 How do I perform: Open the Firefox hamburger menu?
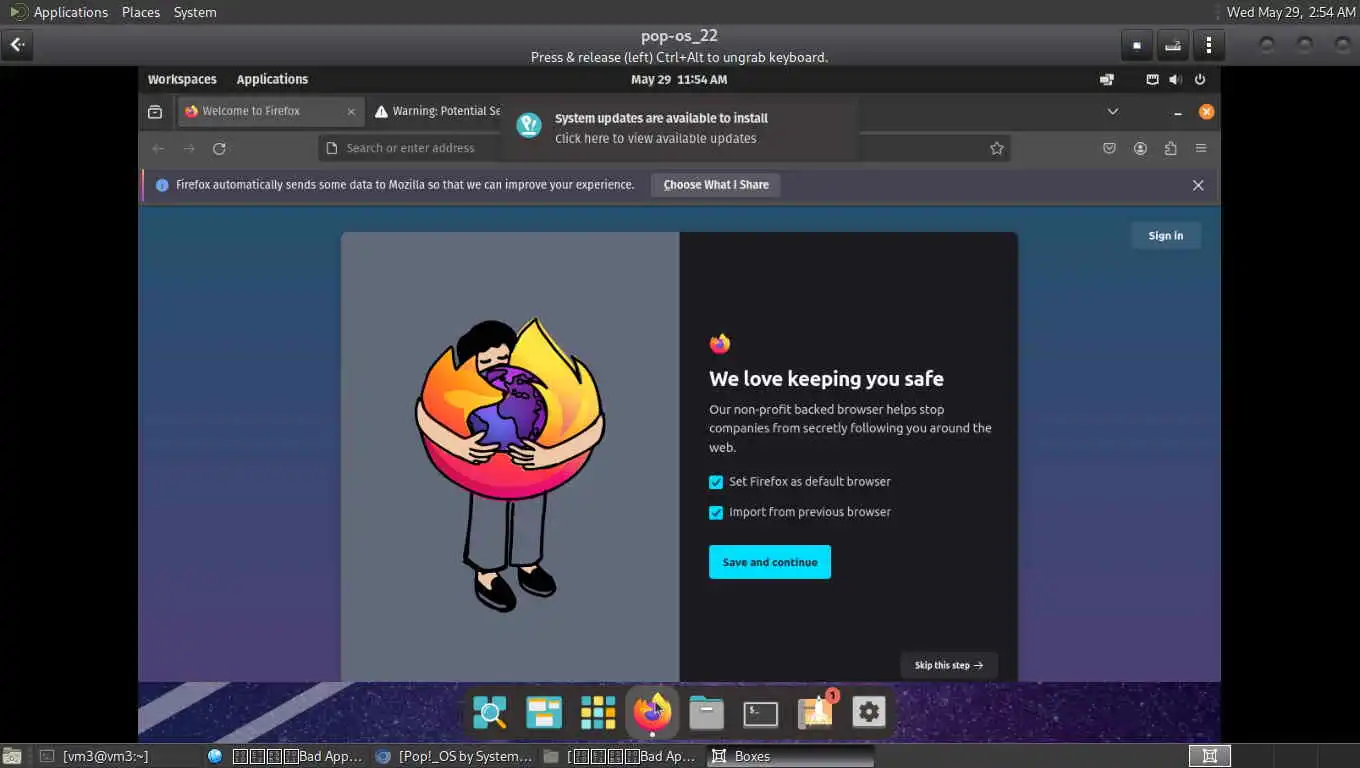pos(1201,148)
